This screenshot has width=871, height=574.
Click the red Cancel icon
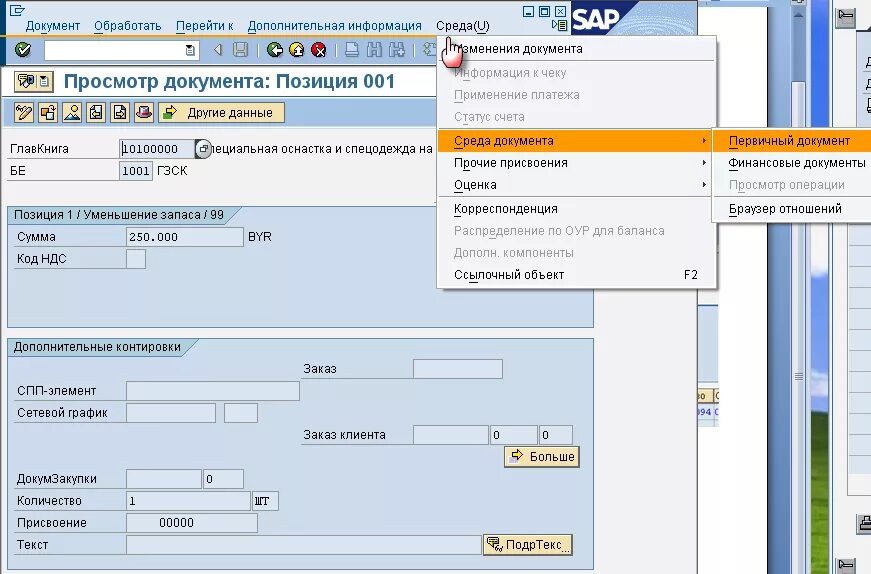click(319, 50)
